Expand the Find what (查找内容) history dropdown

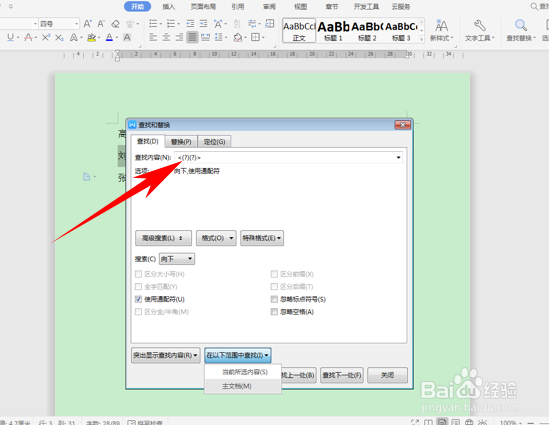[x=398, y=158]
